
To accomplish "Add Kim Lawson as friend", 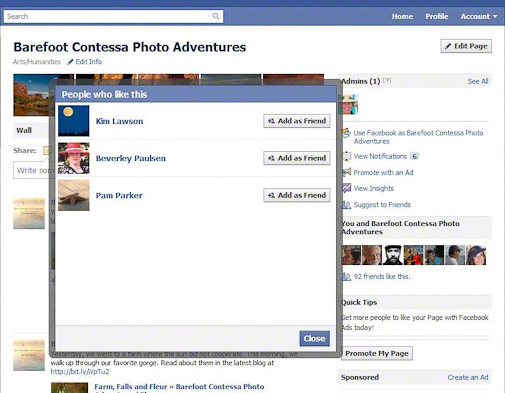I will coord(297,121).
